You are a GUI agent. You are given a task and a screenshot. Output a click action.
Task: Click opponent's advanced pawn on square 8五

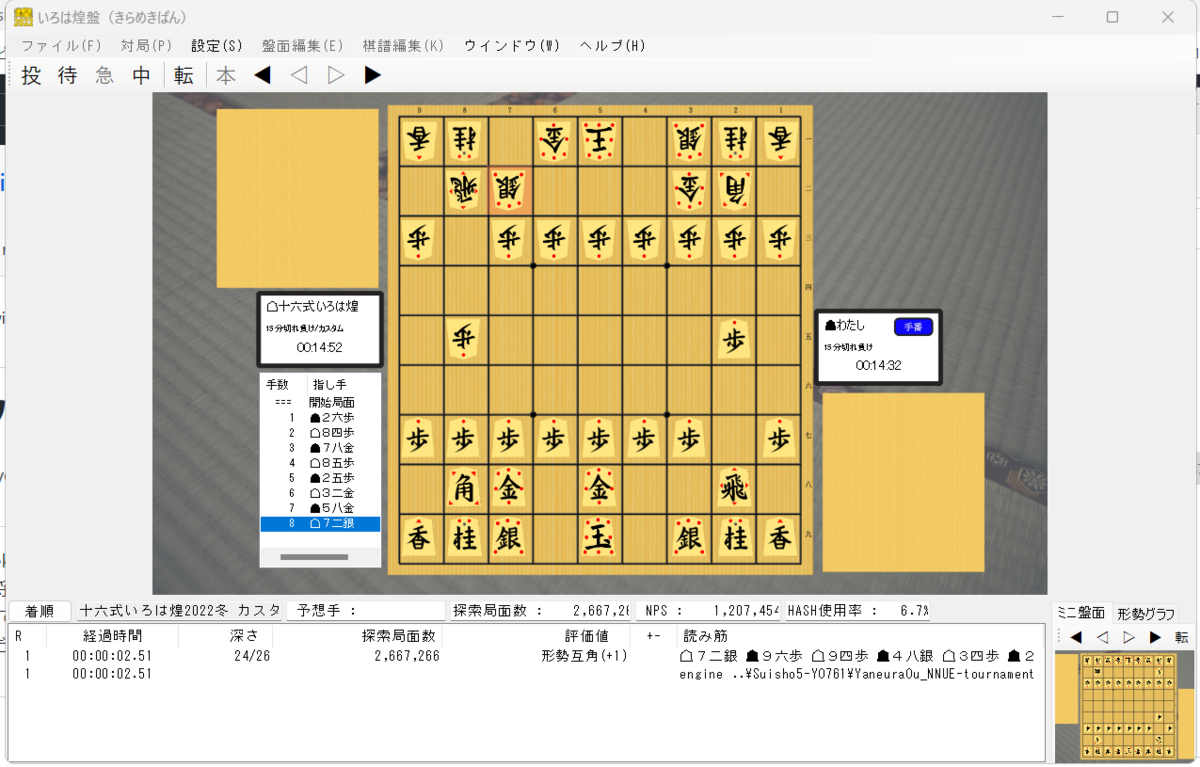click(465, 339)
